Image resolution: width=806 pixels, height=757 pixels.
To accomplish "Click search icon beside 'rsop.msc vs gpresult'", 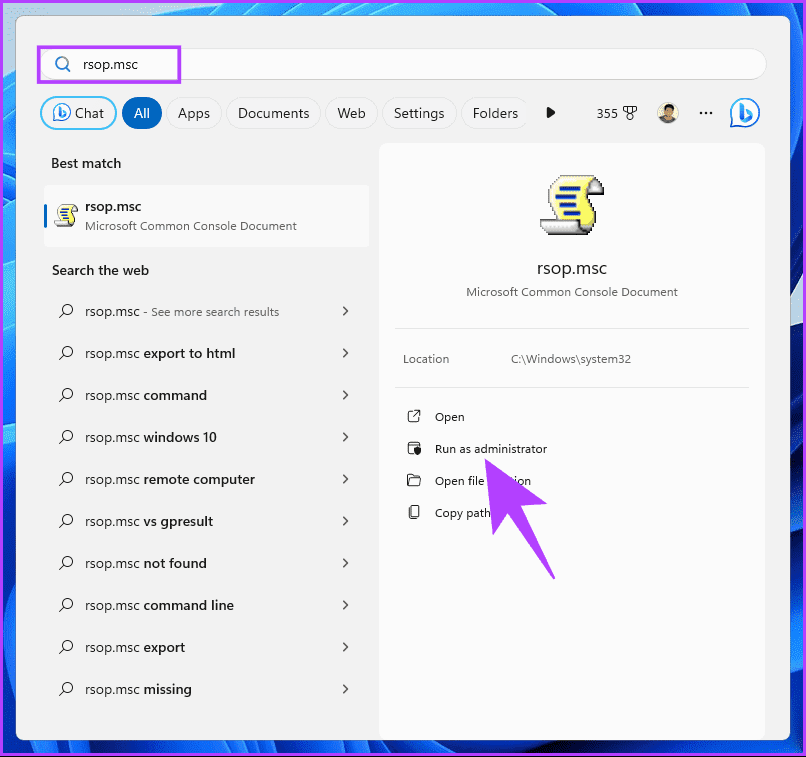I will coord(66,521).
